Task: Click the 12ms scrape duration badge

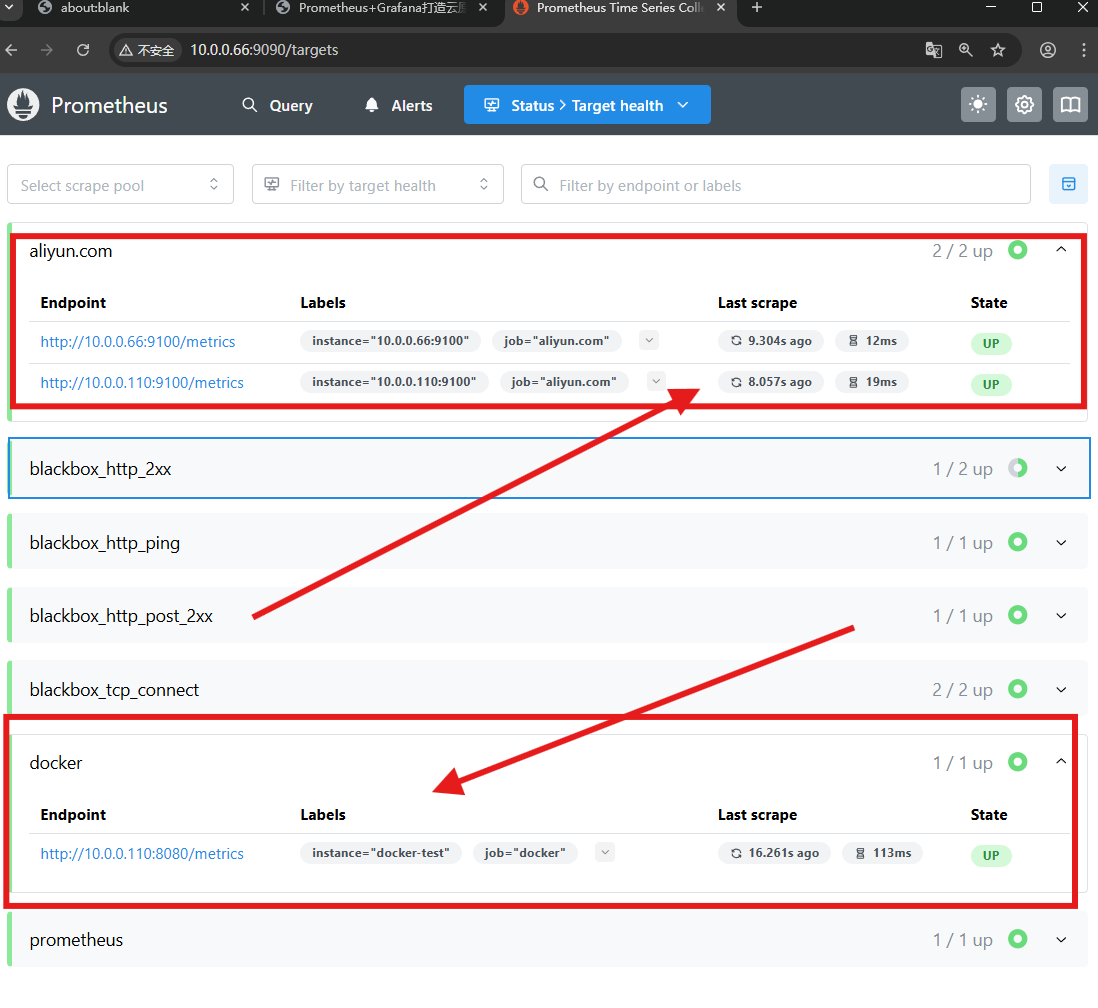Action: pos(873,340)
